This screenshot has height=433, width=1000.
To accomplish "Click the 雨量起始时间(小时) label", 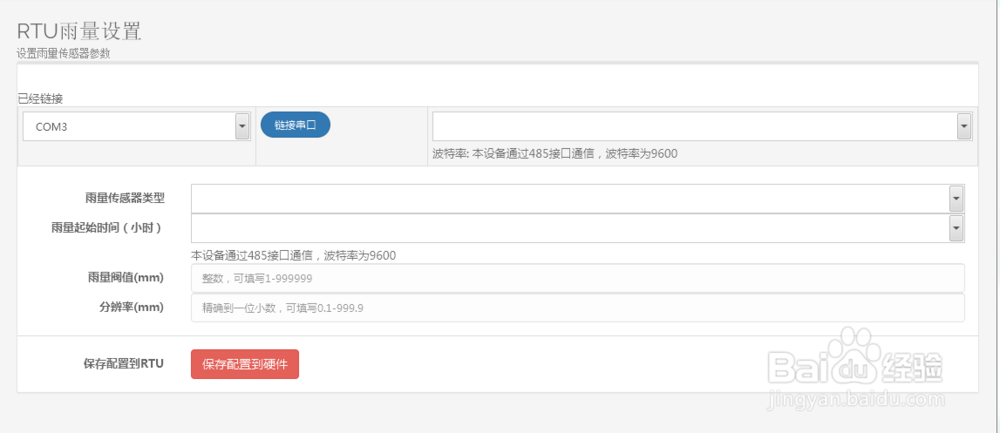I will 106,228.
